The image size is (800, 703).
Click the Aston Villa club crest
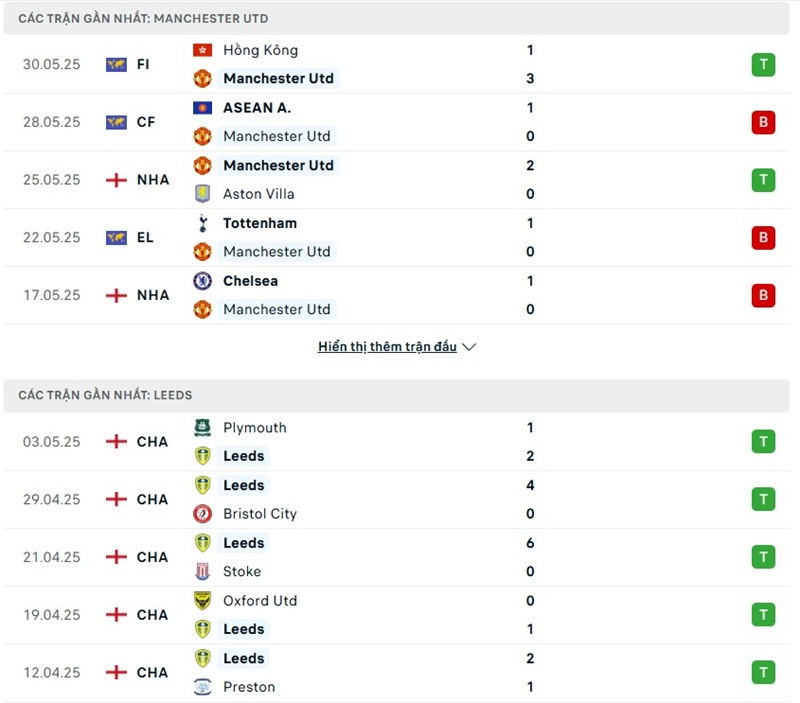click(x=202, y=194)
